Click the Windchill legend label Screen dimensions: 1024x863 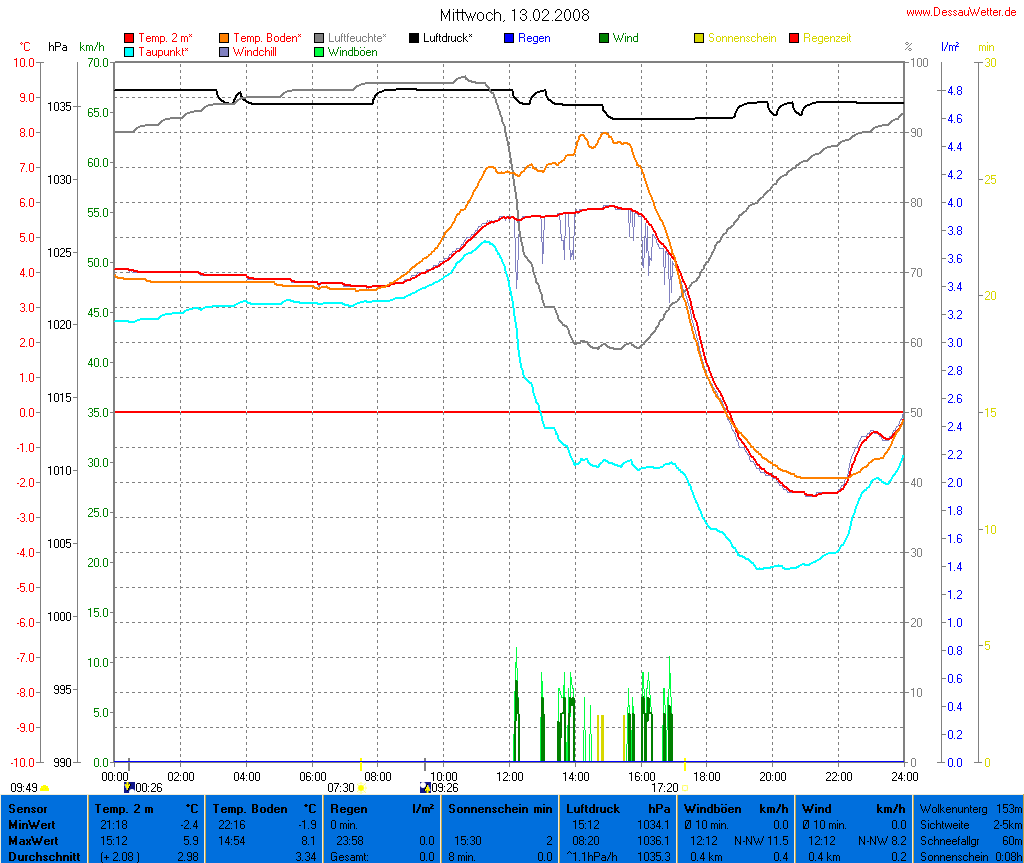[256, 51]
